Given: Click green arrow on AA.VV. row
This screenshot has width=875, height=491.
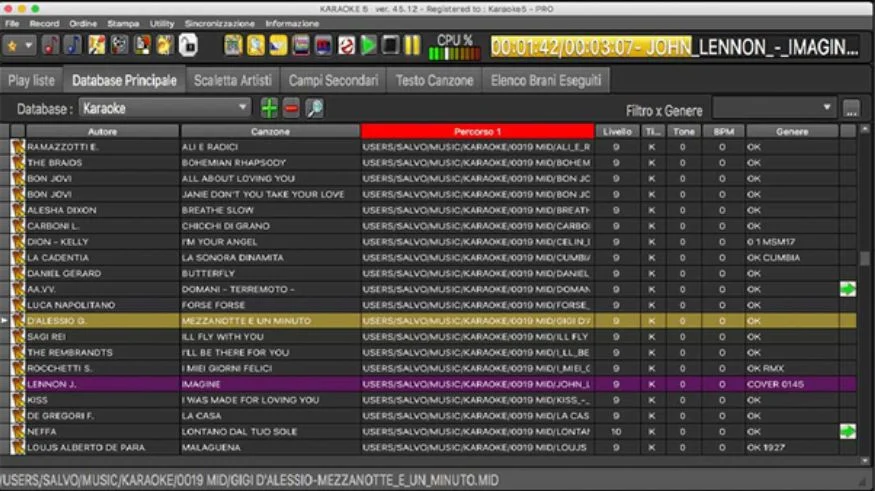Looking at the screenshot, I should [848, 289].
